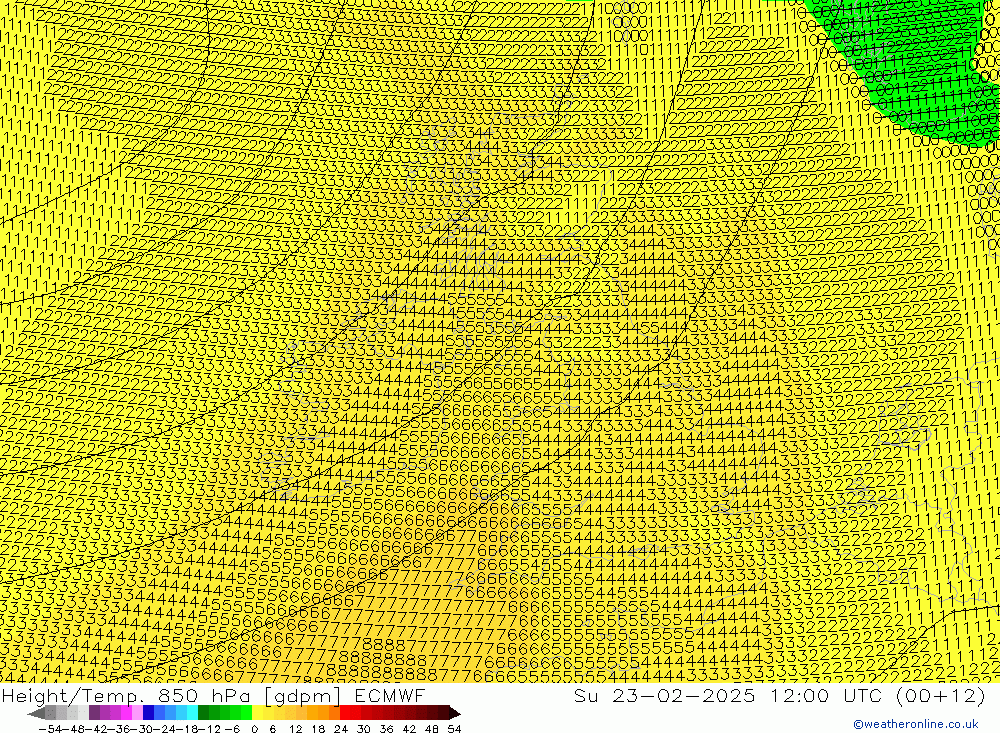Click the '54' scale label

(454, 729)
